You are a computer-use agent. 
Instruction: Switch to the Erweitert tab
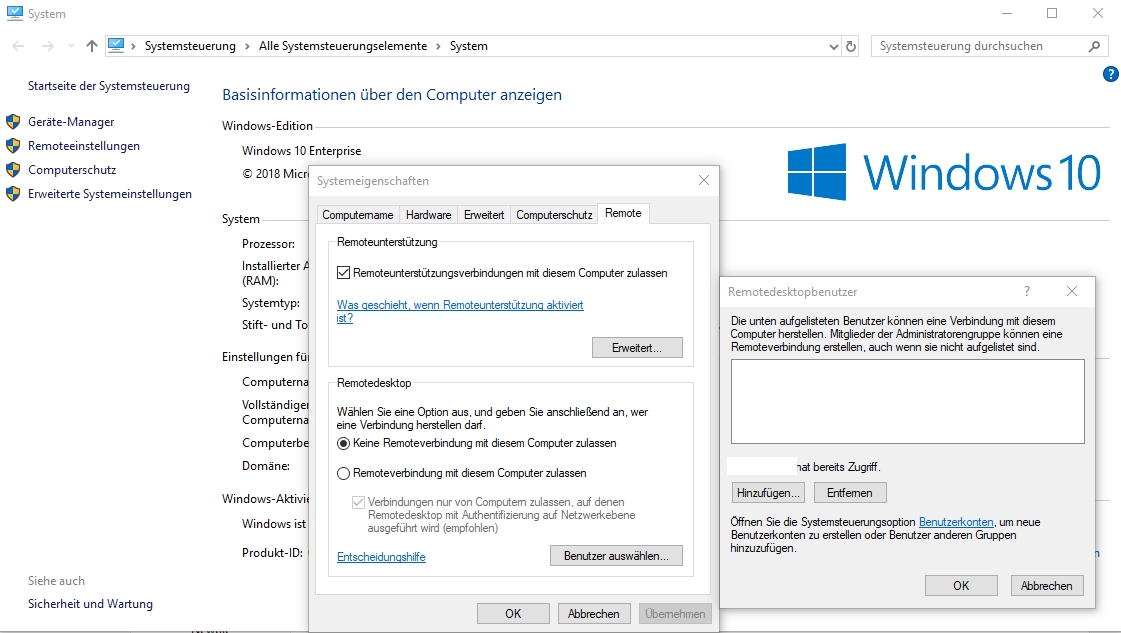click(484, 215)
